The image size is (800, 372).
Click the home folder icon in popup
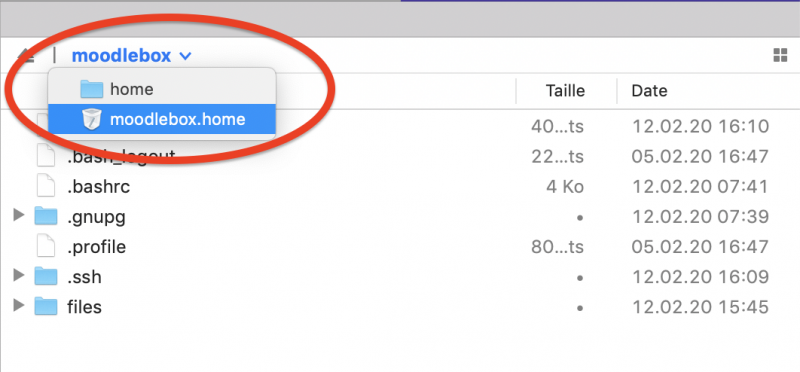92,89
